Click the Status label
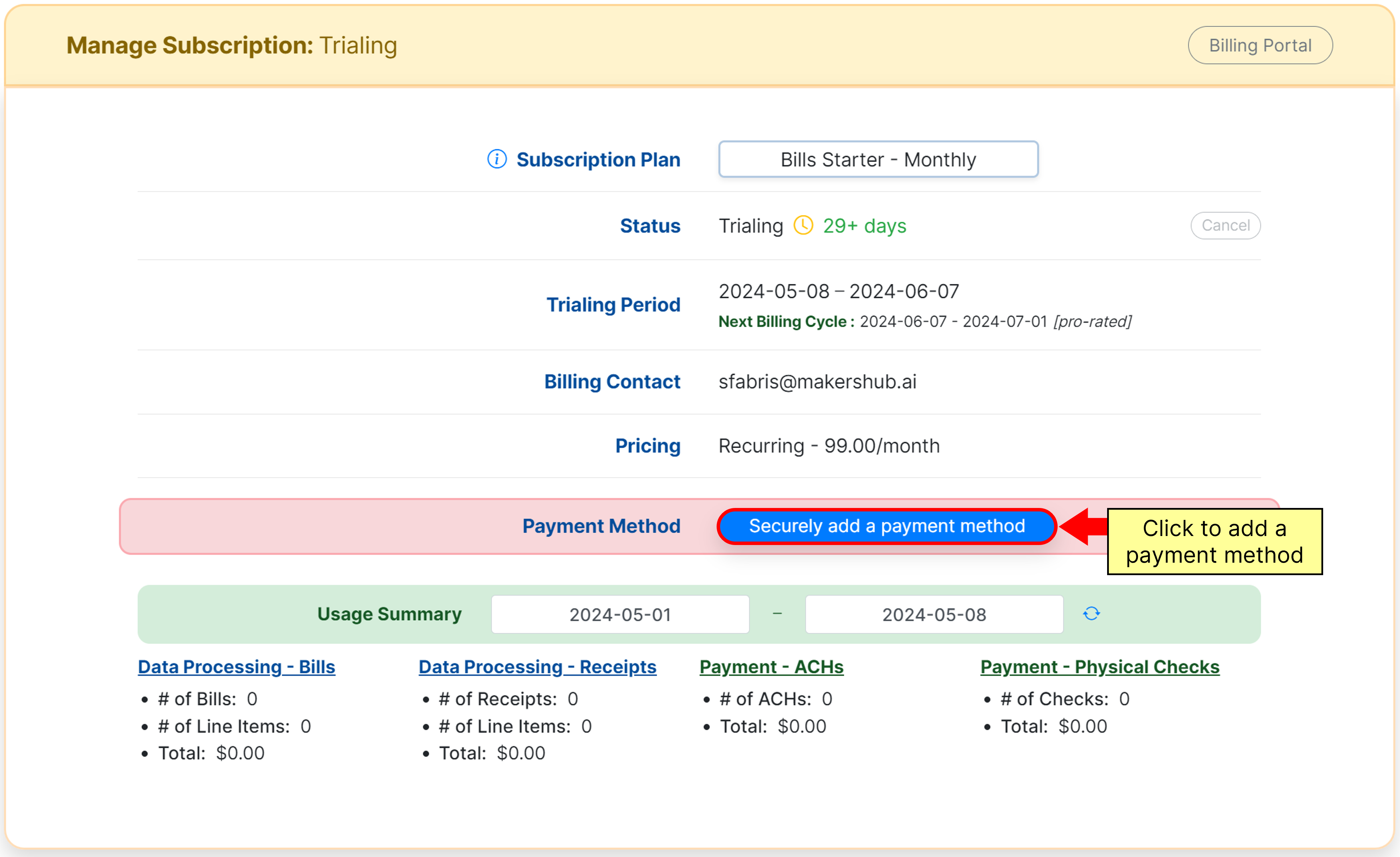Image resolution: width=1400 pixels, height=857 pixels. (650, 226)
